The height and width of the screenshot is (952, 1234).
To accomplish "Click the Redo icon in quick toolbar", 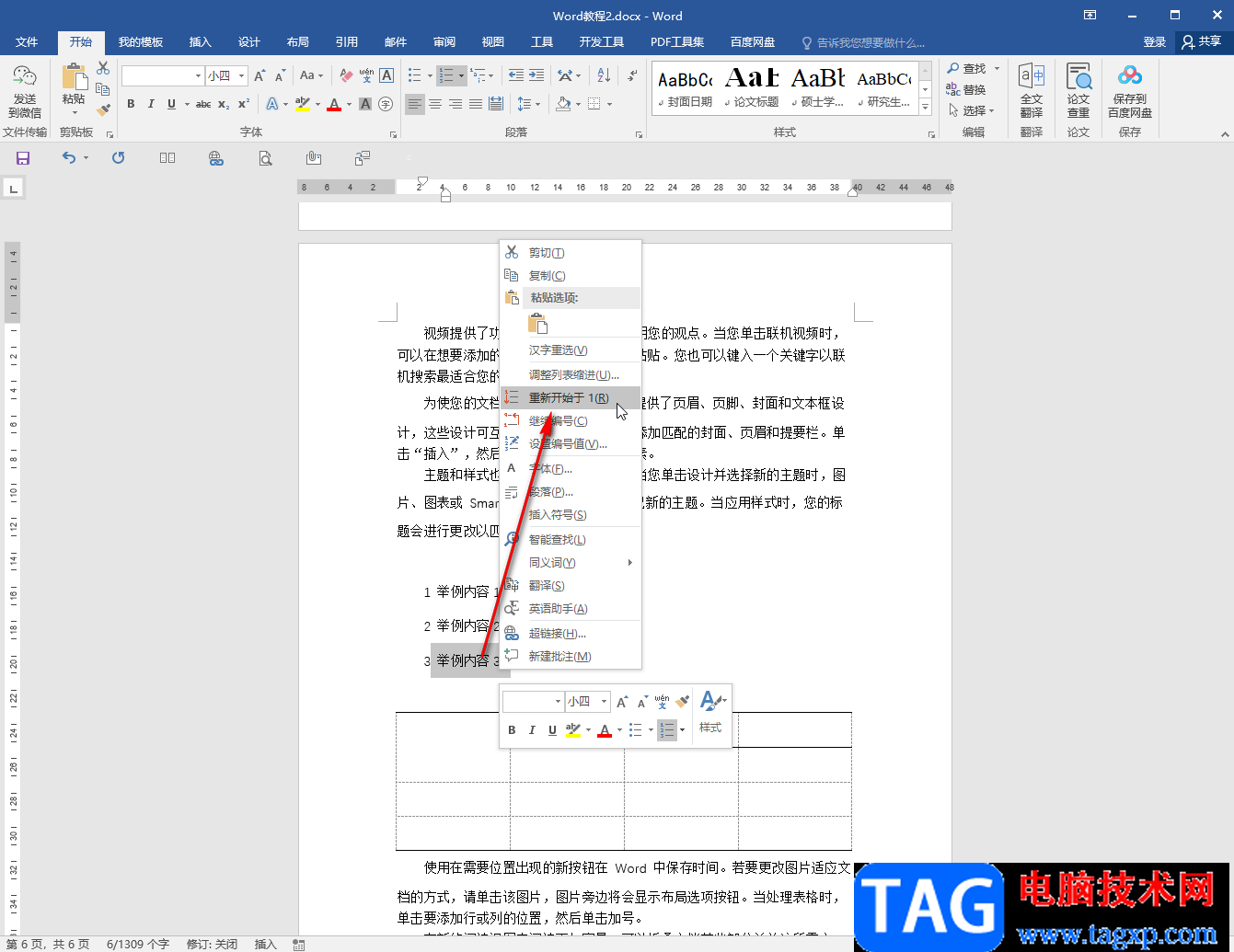I will coord(118,158).
